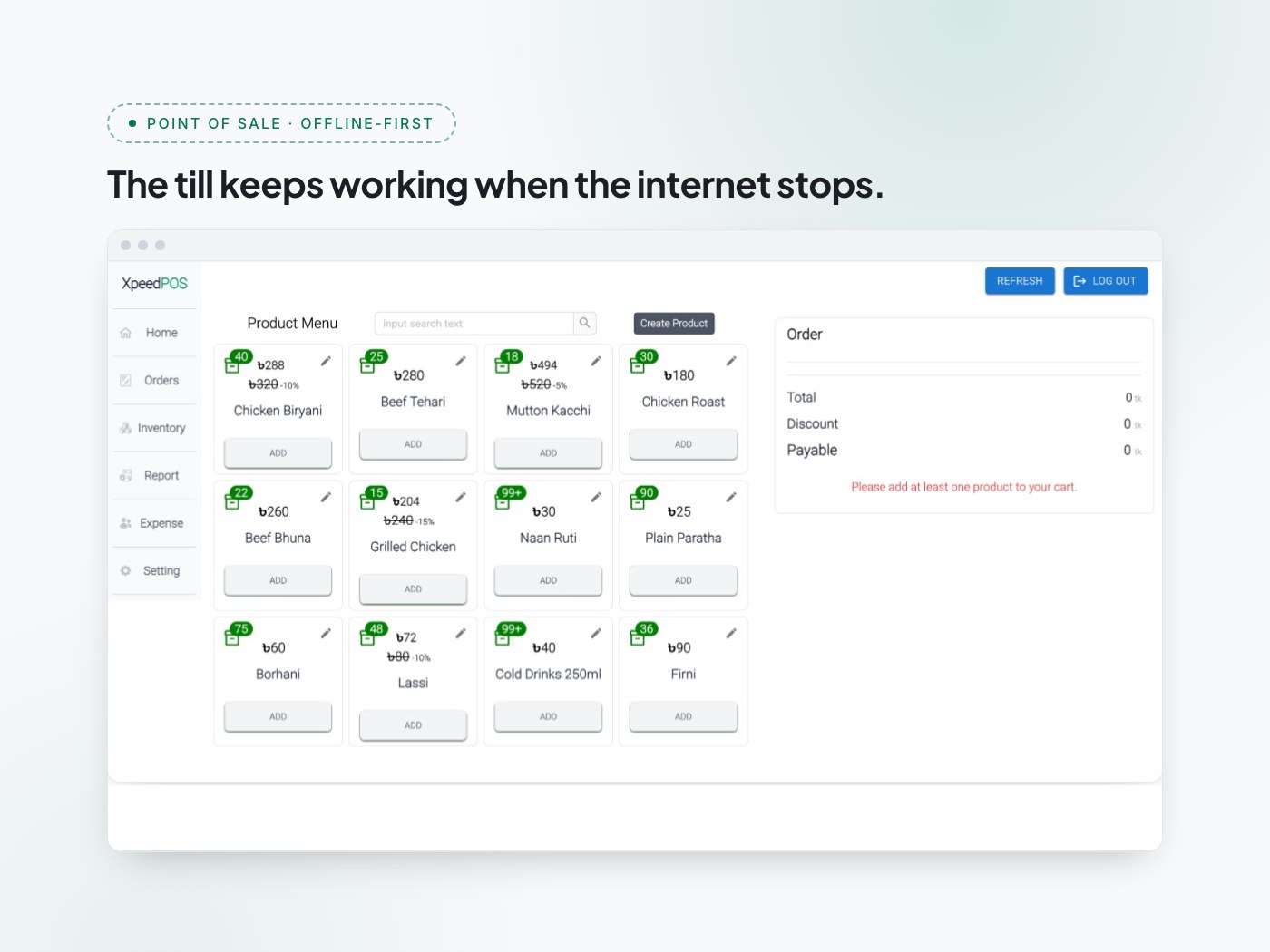Add Chicken Roast to the order
The height and width of the screenshot is (952, 1270).
coord(683,444)
